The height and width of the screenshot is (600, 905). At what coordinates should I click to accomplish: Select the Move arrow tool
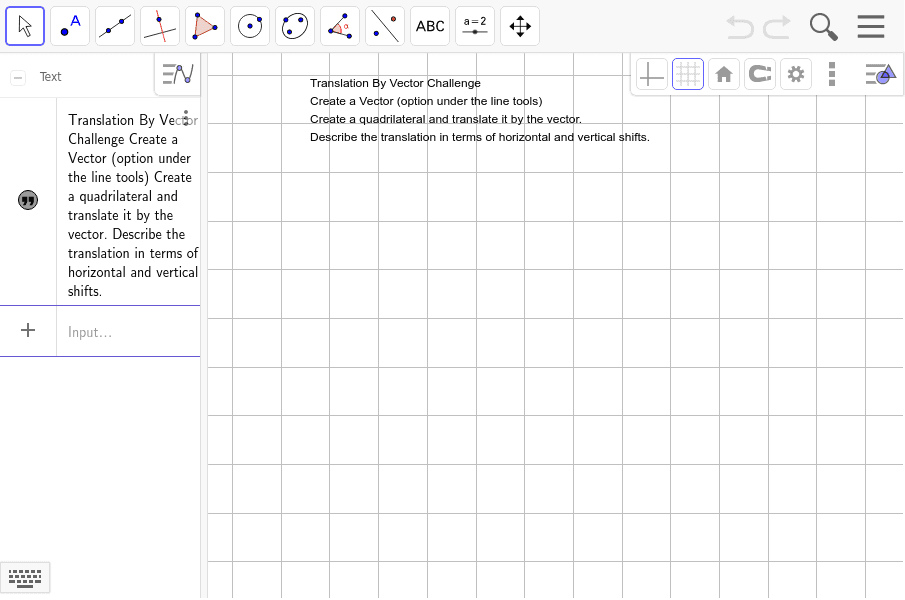click(x=25, y=26)
